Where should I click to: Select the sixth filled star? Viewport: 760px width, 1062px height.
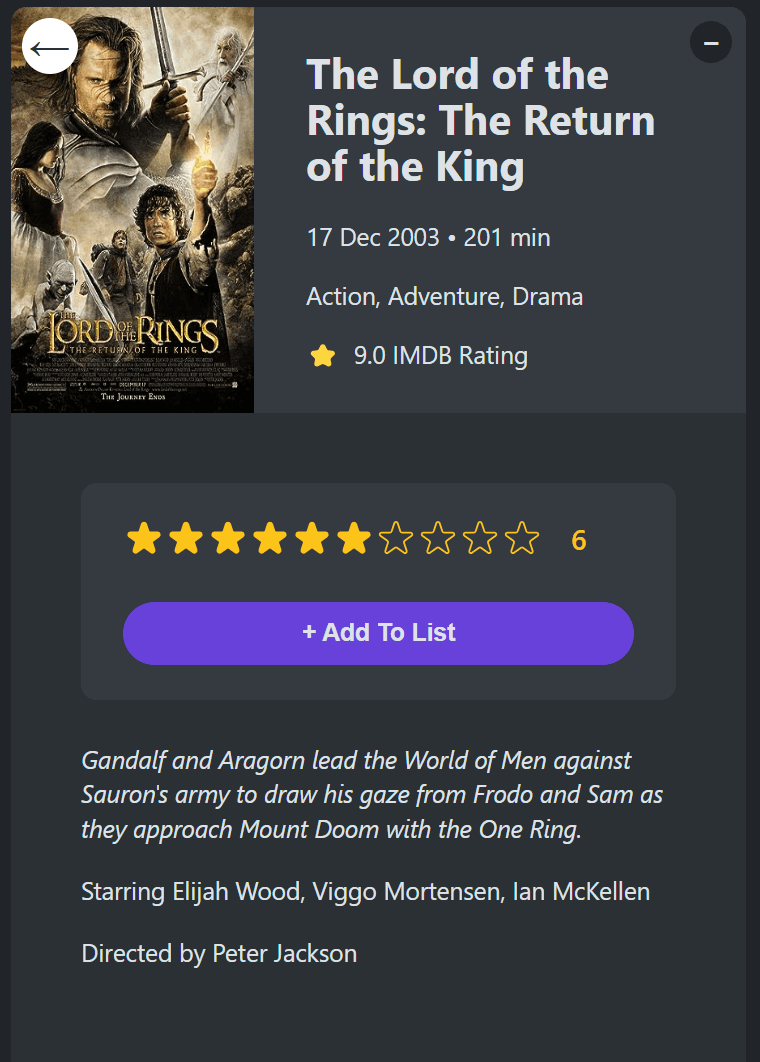pos(354,539)
